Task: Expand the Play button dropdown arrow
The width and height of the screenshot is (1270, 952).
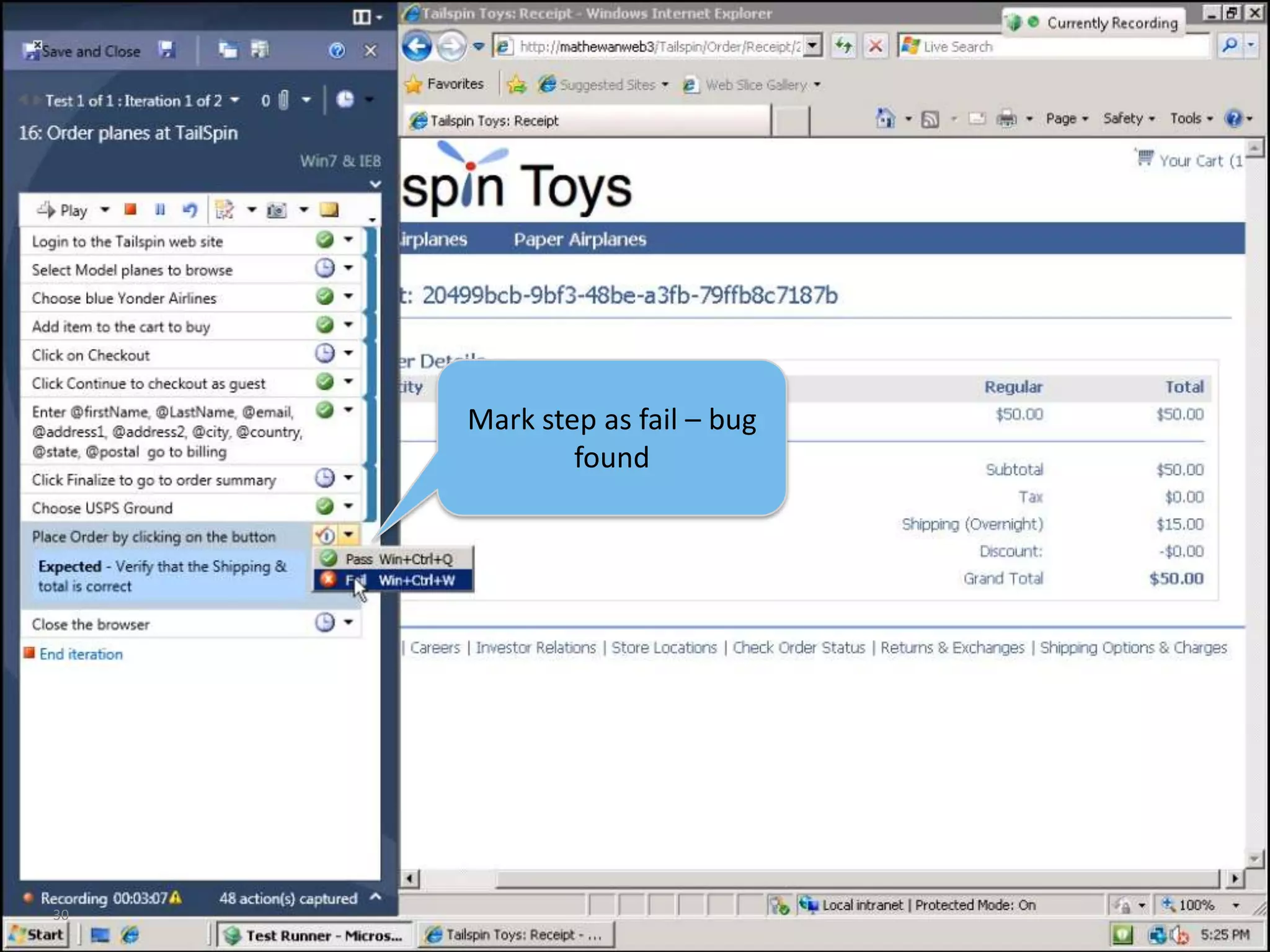Action: [105, 210]
